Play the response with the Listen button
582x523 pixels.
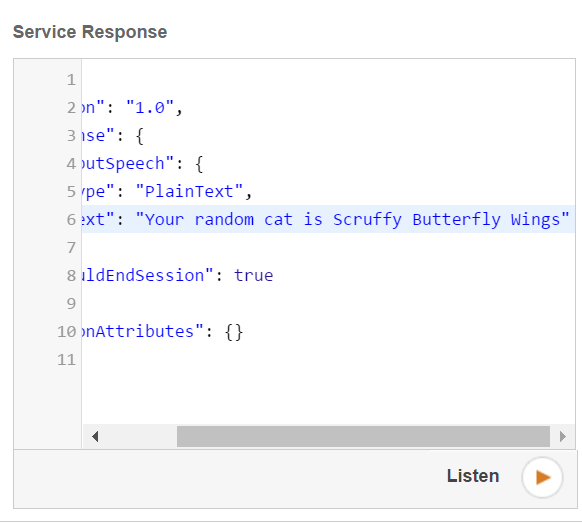click(542, 477)
